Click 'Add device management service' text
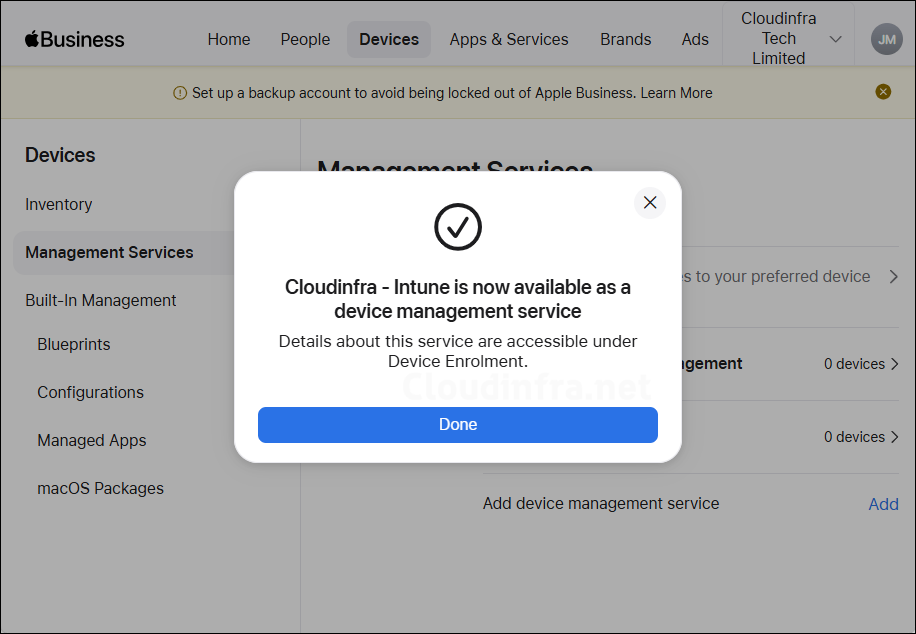This screenshot has width=916, height=634. click(x=601, y=504)
